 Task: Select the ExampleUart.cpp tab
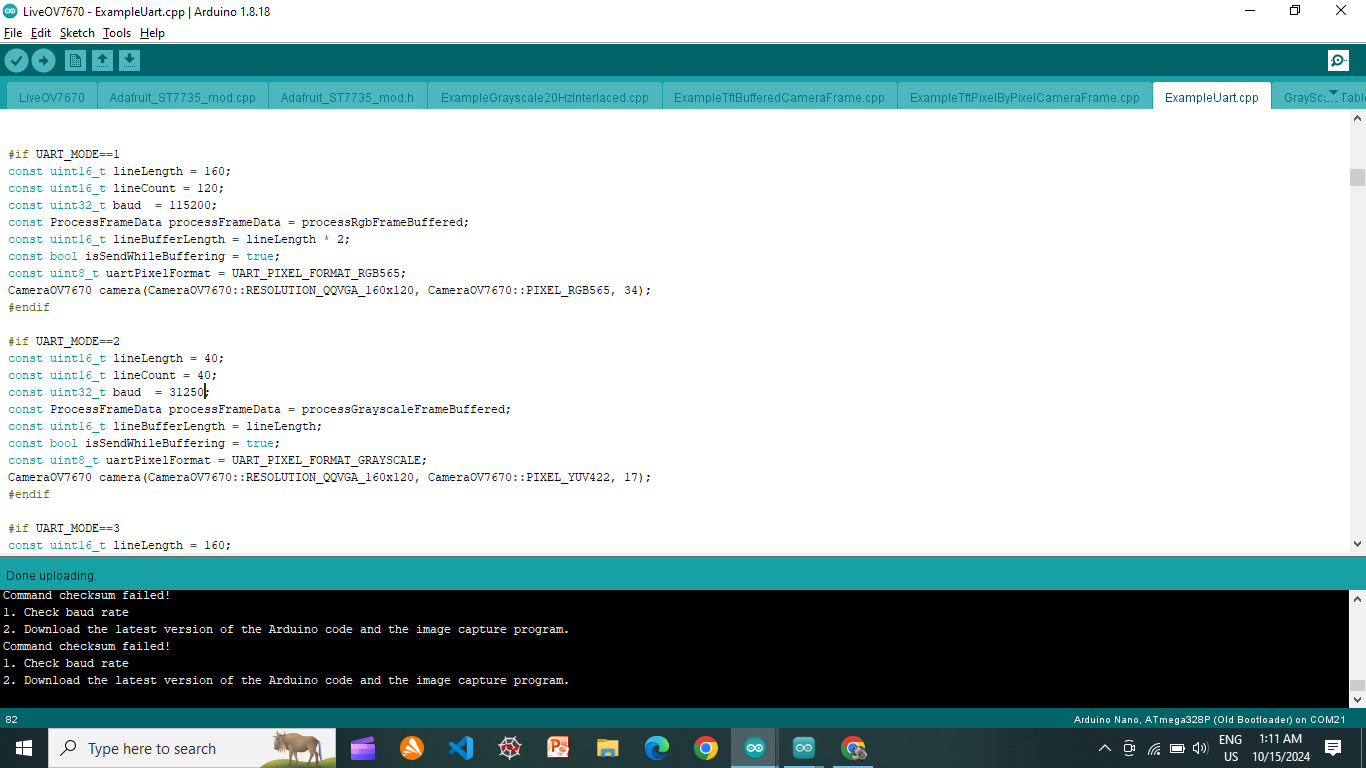(x=1212, y=97)
